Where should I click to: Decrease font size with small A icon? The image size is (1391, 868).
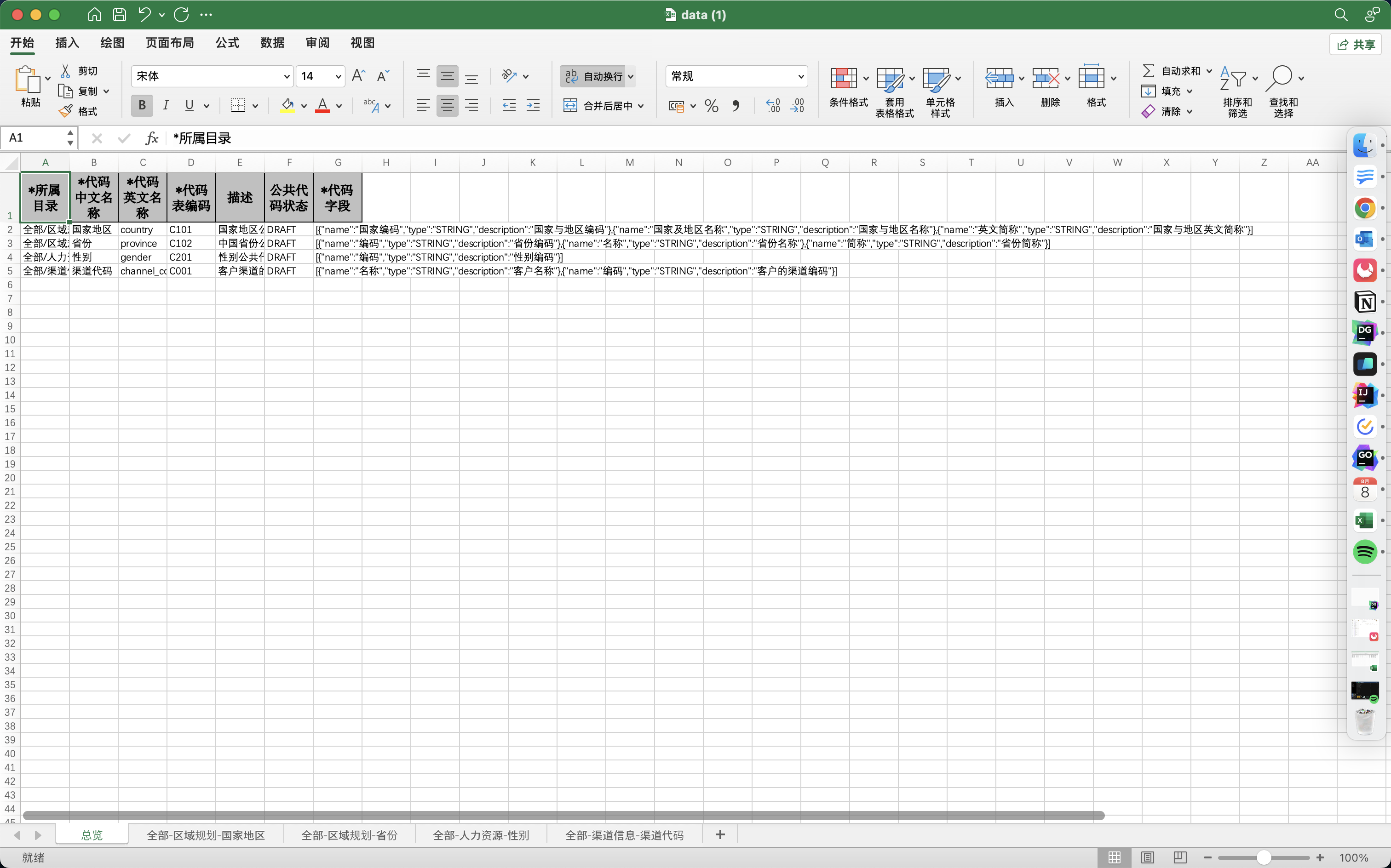click(x=383, y=76)
